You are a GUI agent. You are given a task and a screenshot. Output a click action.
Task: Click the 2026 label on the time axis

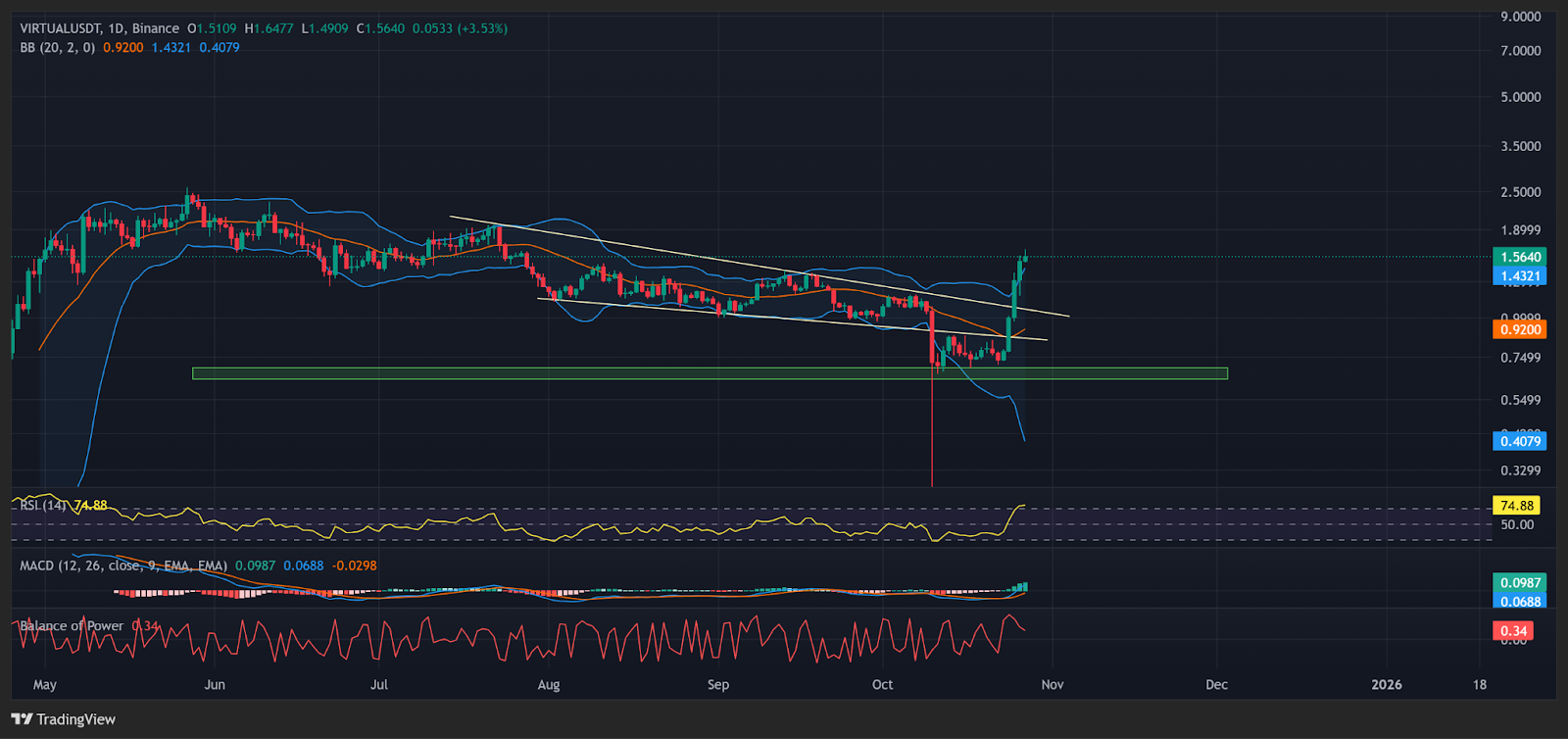point(1386,684)
